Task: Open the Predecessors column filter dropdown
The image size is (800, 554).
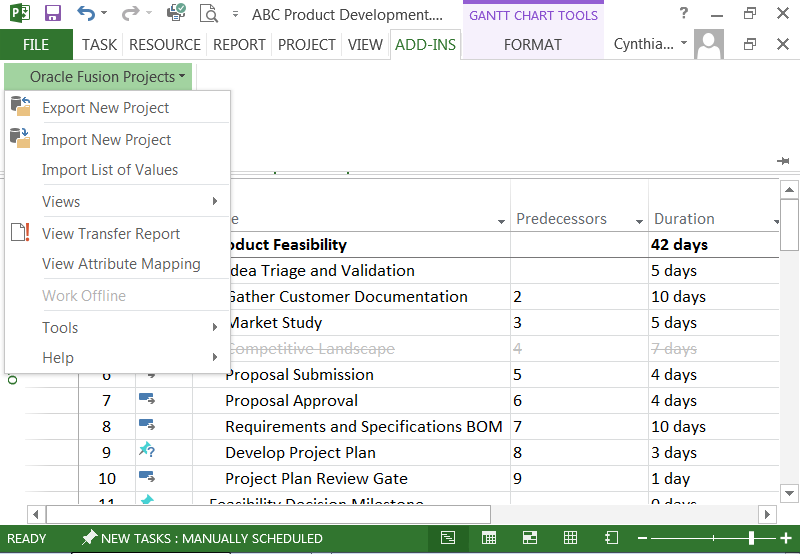Action: point(639,220)
